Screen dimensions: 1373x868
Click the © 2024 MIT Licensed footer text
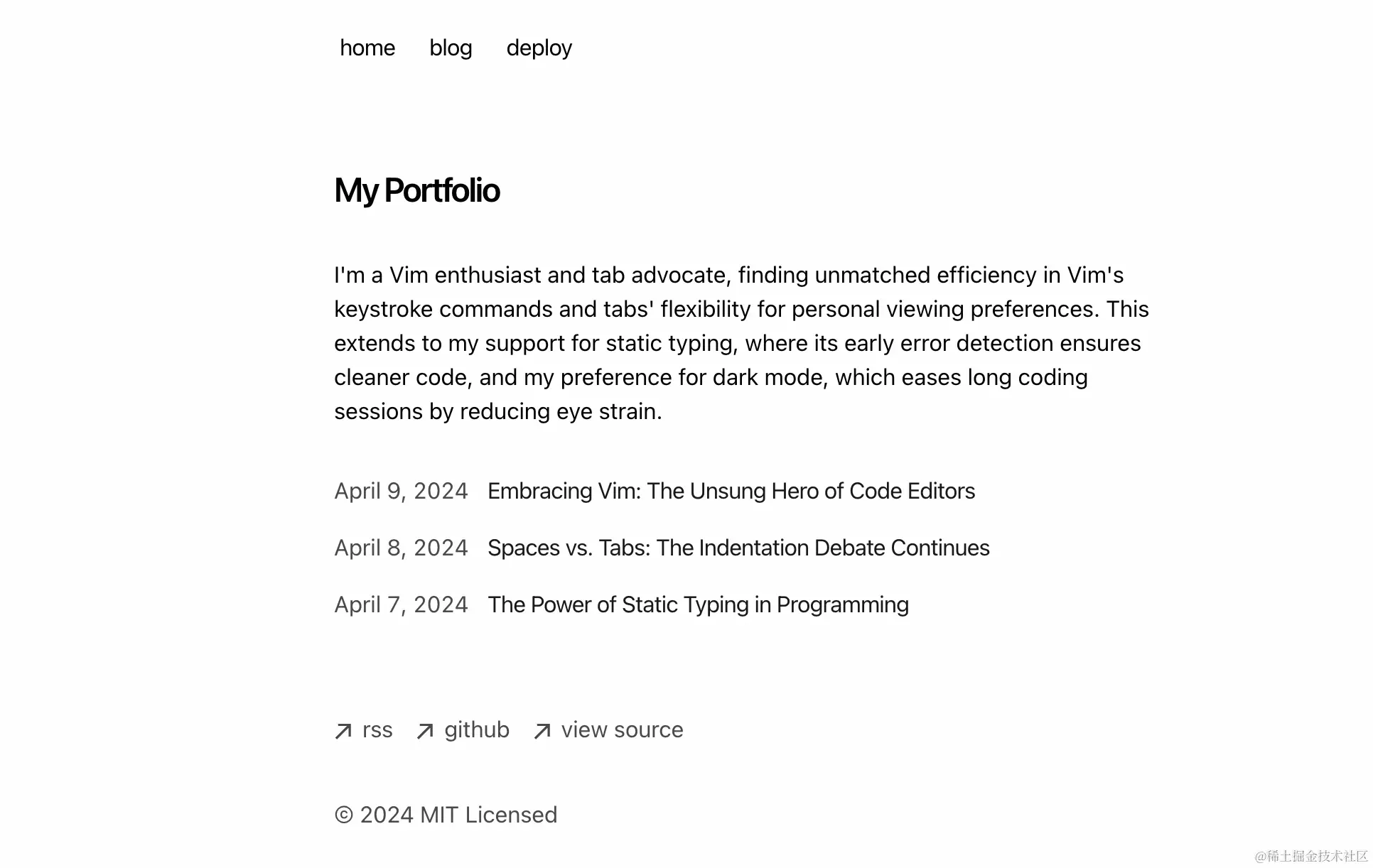pos(446,815)
